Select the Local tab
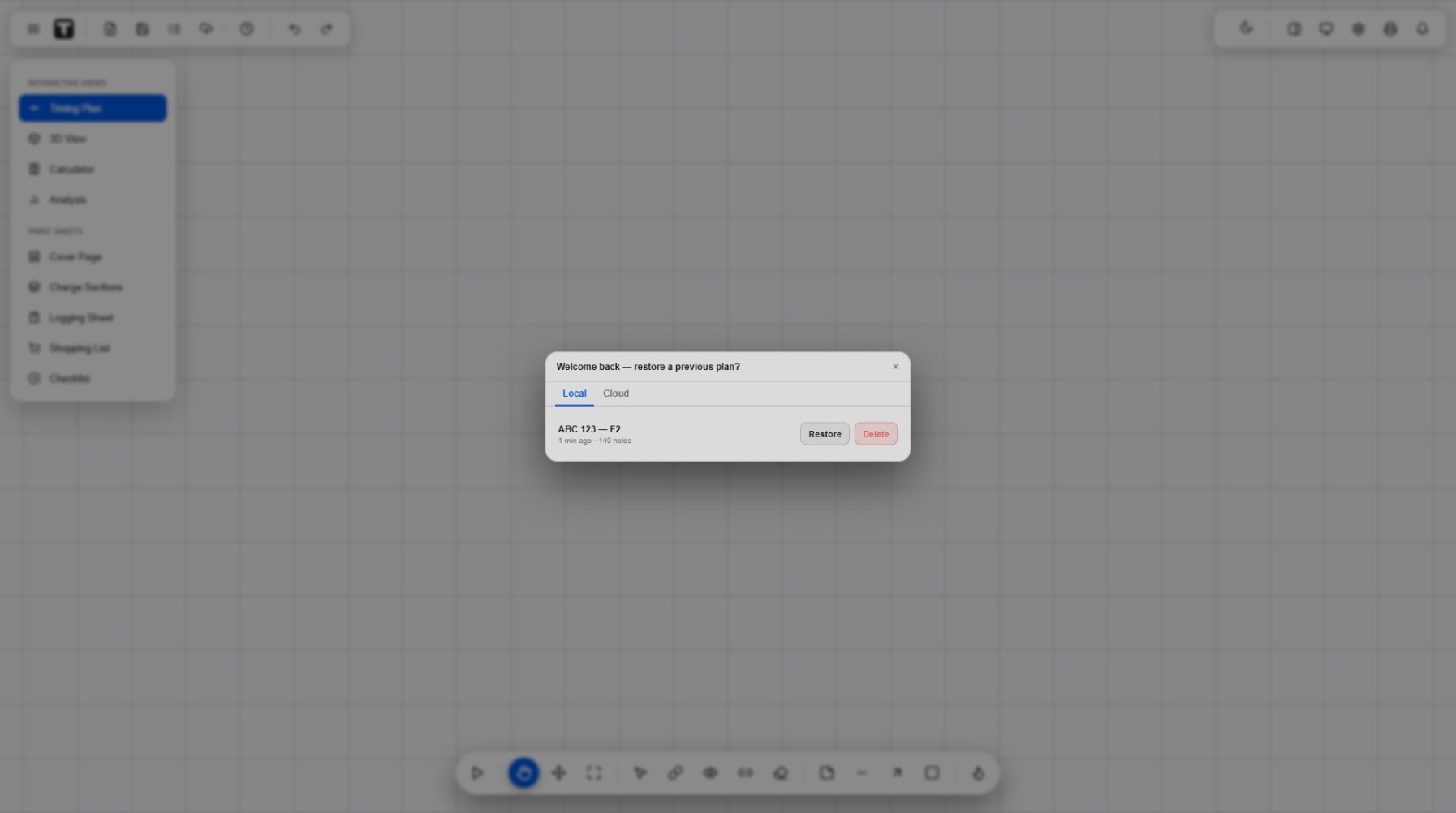 coord(575,394)
